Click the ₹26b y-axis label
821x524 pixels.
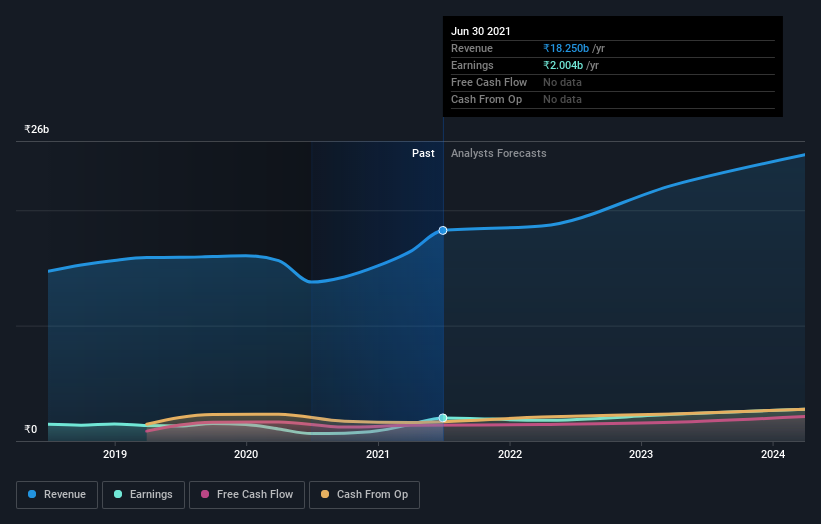tap(37, 129)
